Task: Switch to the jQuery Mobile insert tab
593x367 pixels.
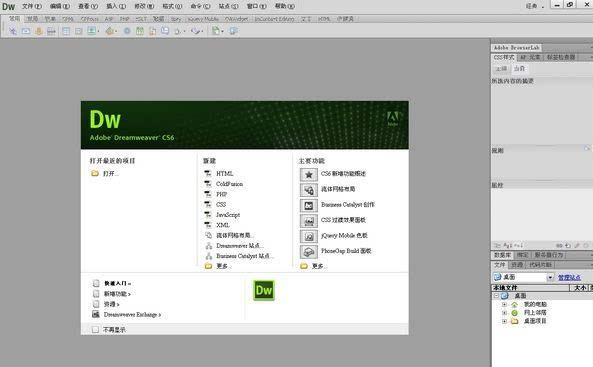Action: 203,19
